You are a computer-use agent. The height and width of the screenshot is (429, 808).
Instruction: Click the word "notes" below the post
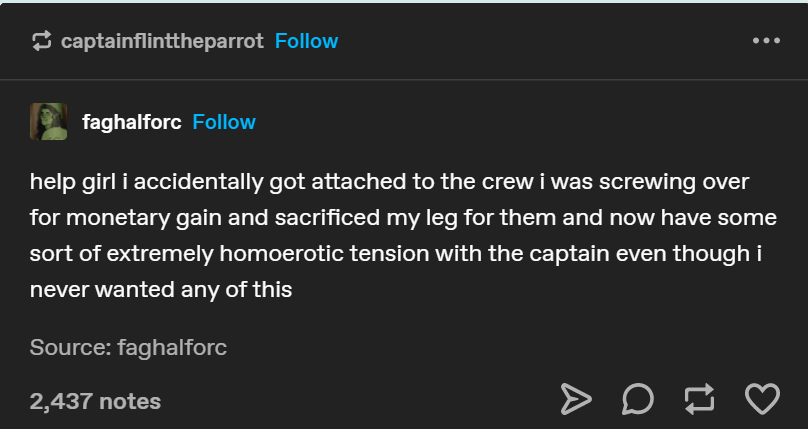tap(130, 401)
